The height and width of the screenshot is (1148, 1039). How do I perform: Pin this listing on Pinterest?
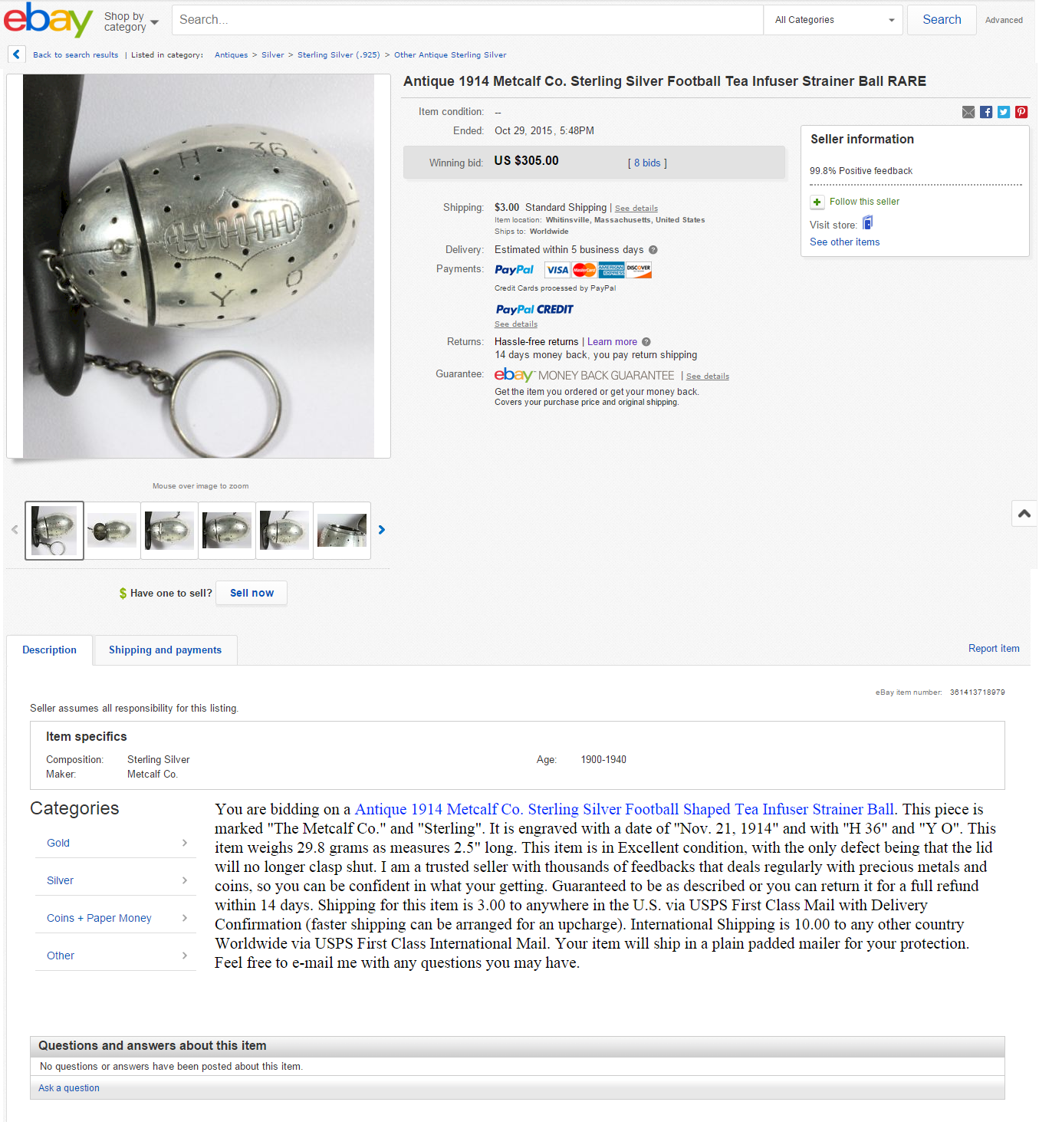(1021, 112)
